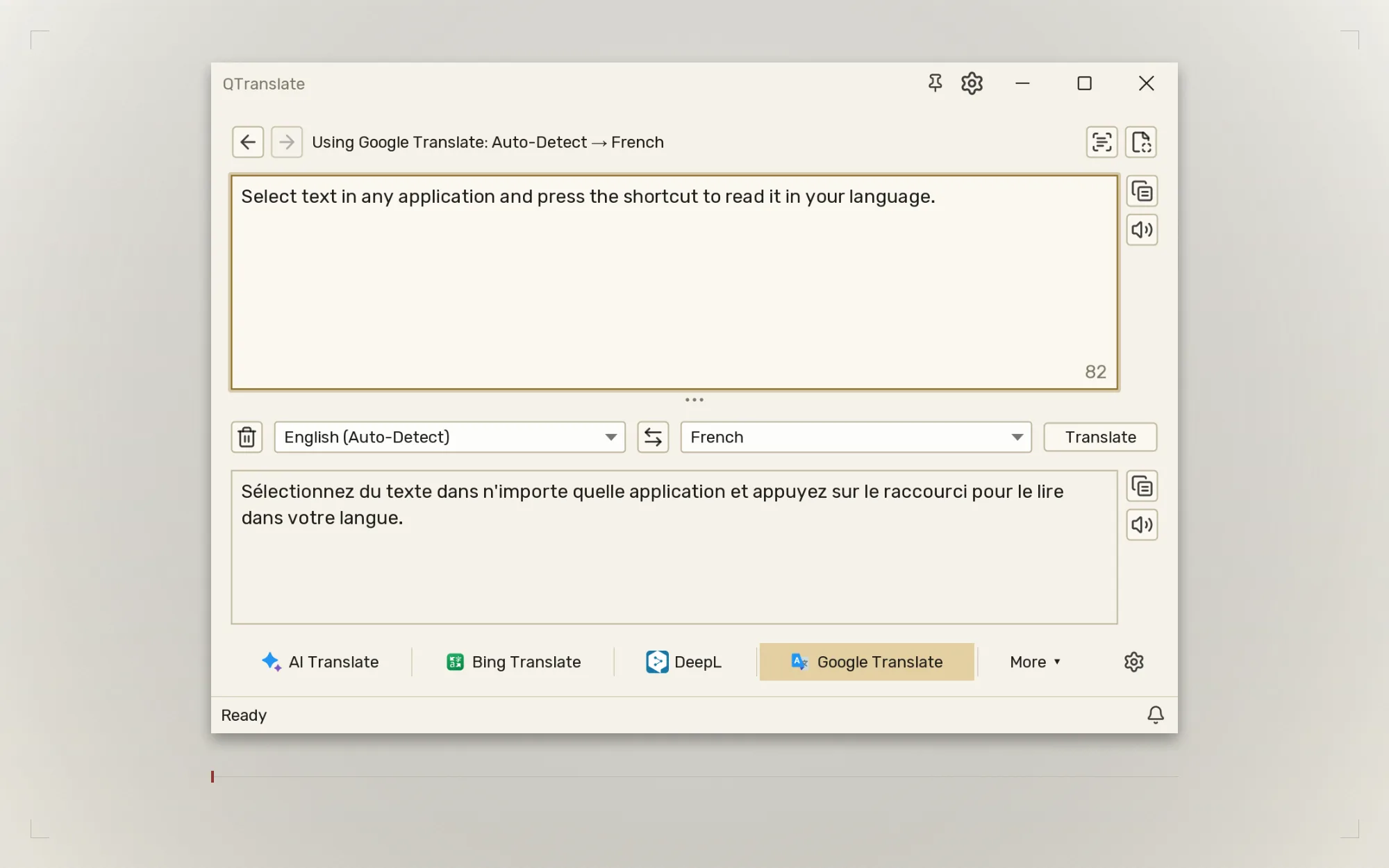Go forward to next translation
Screen dimensions: 1389x868
(x=287, y=142)
